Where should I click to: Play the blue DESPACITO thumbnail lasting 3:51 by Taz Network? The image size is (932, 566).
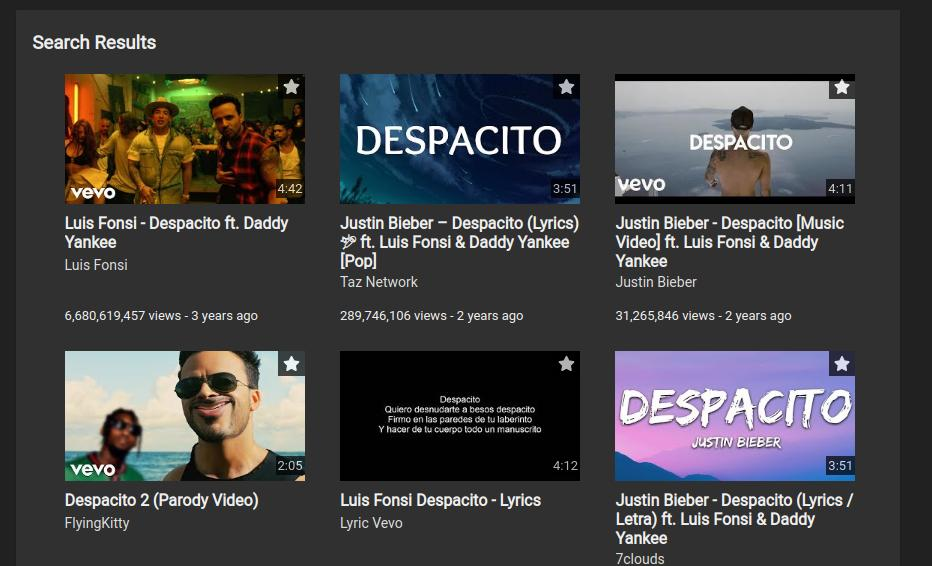click(459, 140)
